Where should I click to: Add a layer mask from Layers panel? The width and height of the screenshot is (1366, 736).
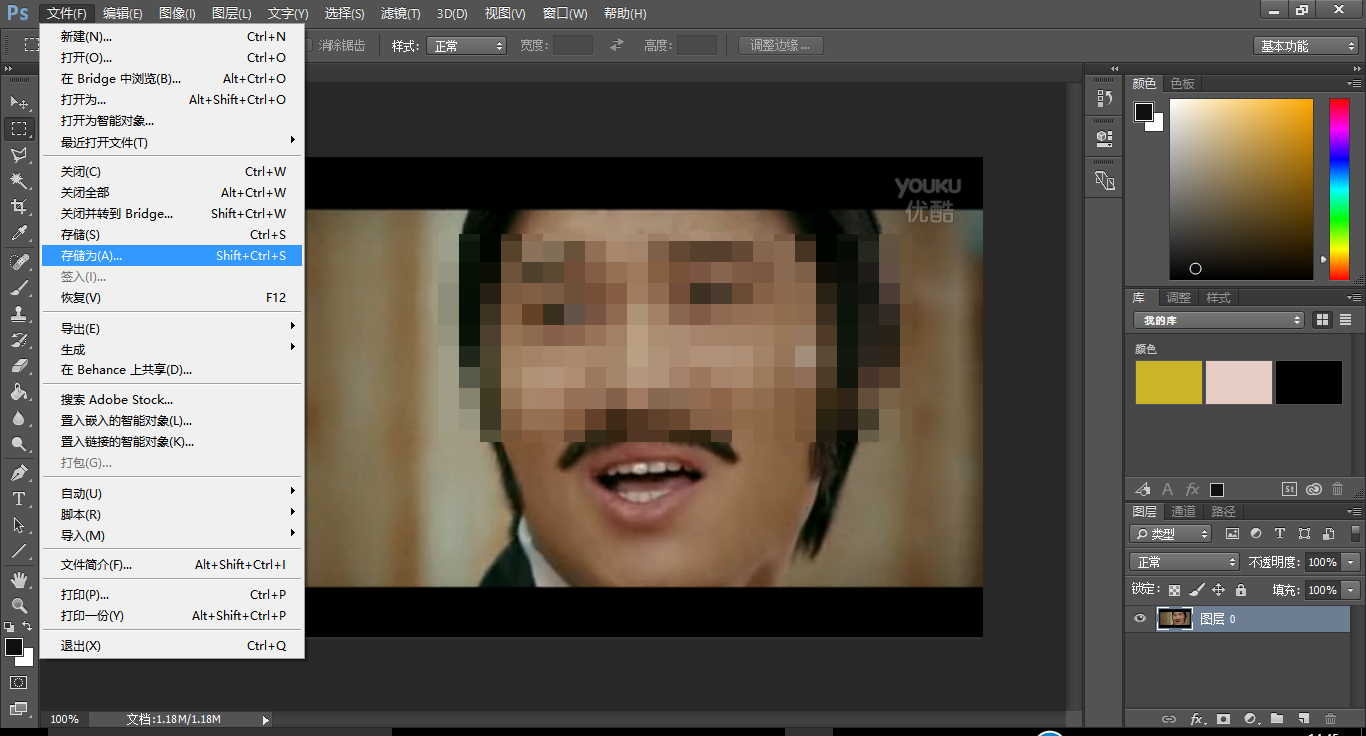(1222, 719)
